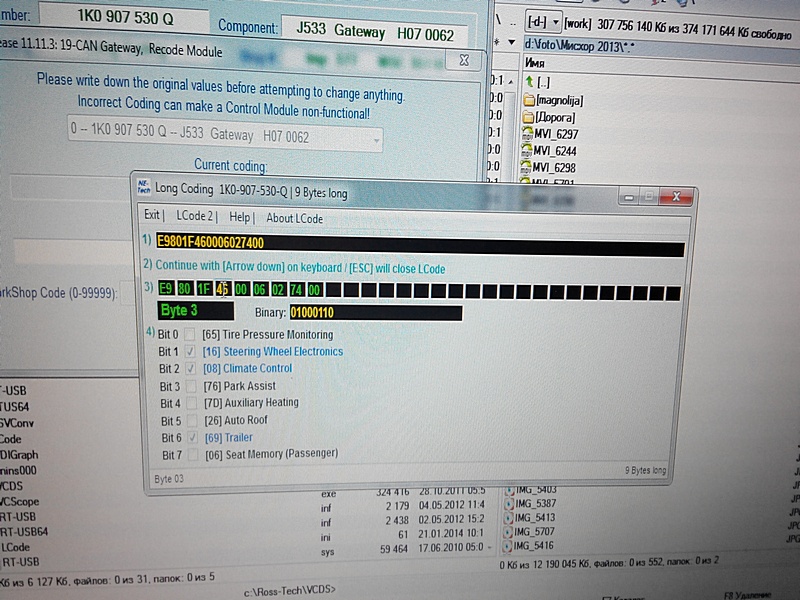Open About LCode menu item
The image size is (800, 600).
point(294,219)
